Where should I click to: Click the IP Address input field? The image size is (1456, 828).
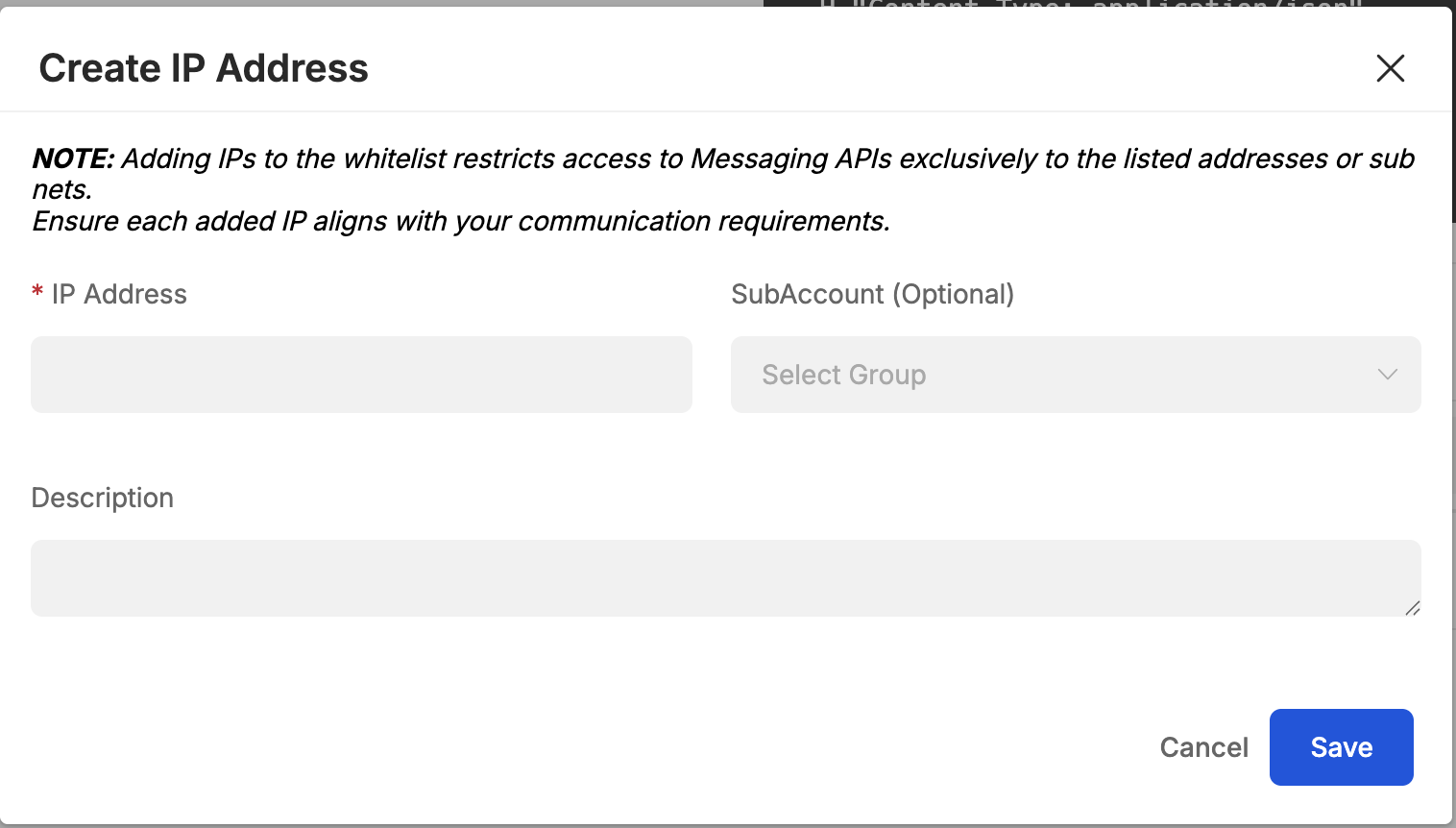[x=361, y=375]
